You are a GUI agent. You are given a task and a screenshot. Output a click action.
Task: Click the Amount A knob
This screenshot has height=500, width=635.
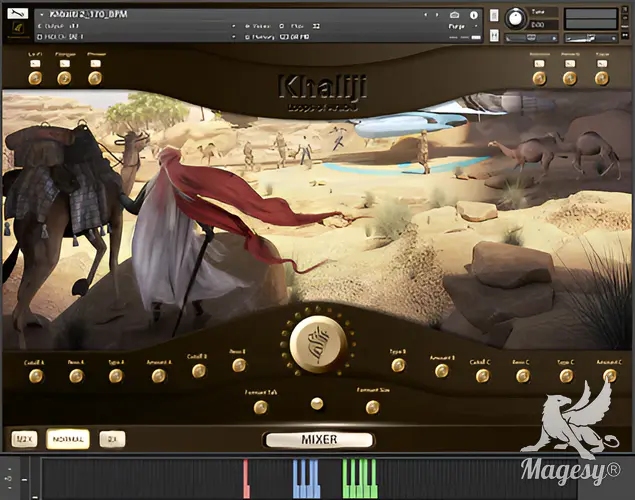[159, 376]
